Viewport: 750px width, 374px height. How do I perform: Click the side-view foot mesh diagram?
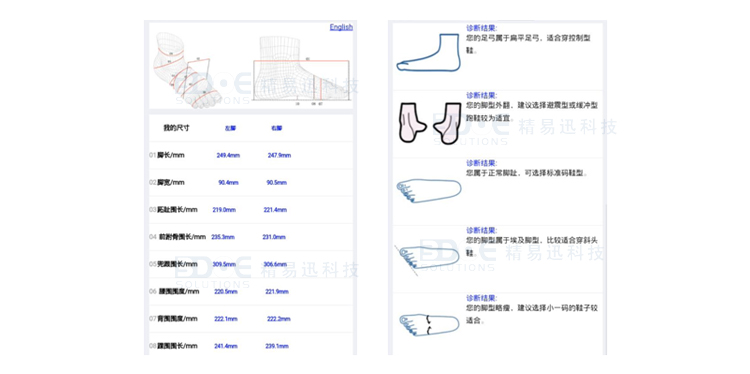click(300, 69)
